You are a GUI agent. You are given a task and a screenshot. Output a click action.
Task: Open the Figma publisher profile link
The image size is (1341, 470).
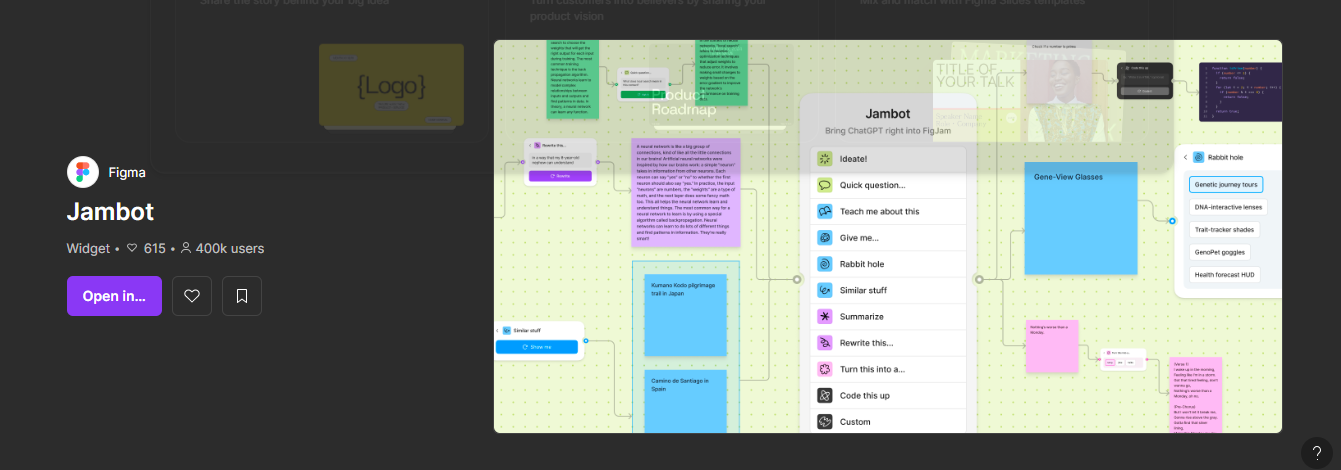[127, 172]
